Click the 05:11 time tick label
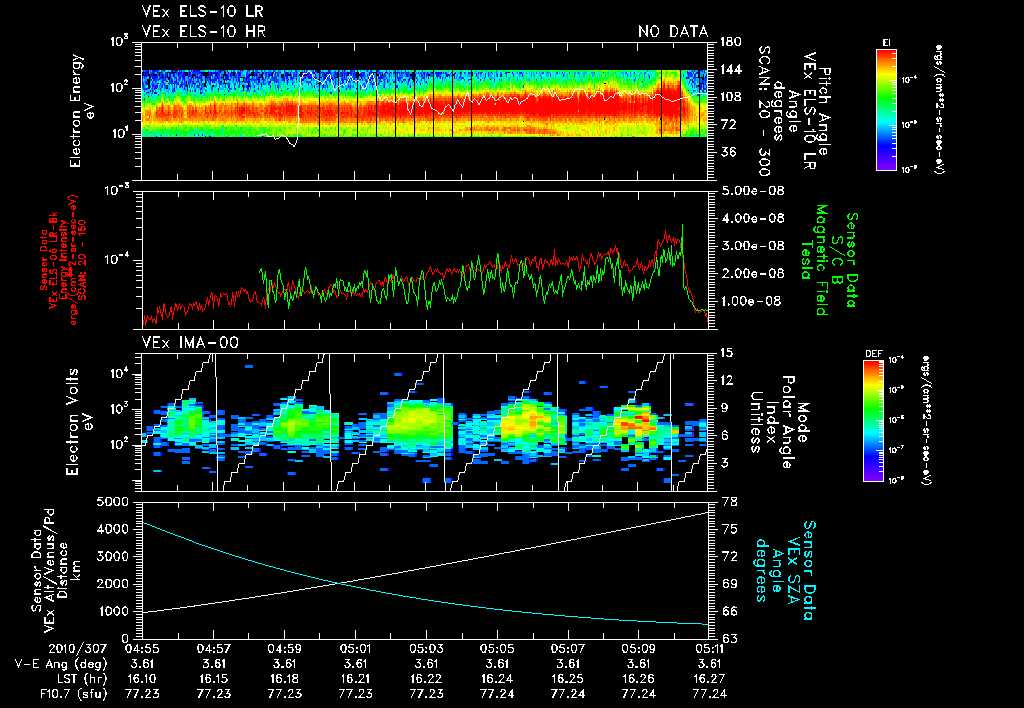1024x708 pixels. click(709, 649)
